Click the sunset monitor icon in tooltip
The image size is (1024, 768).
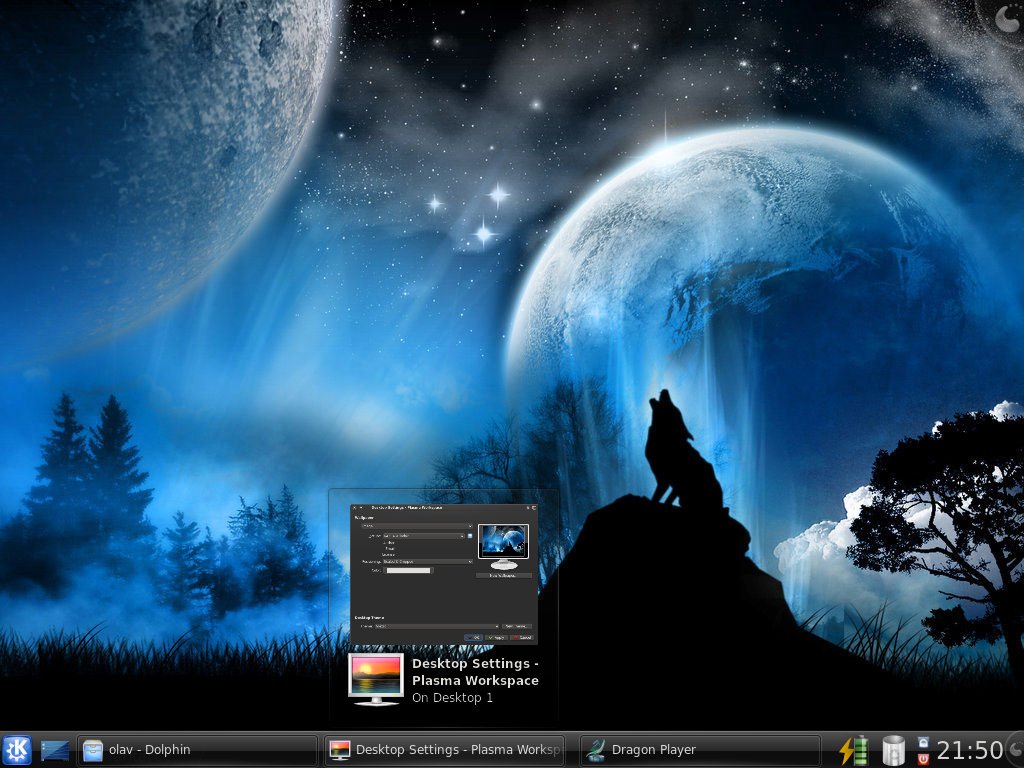click(376, 679)
